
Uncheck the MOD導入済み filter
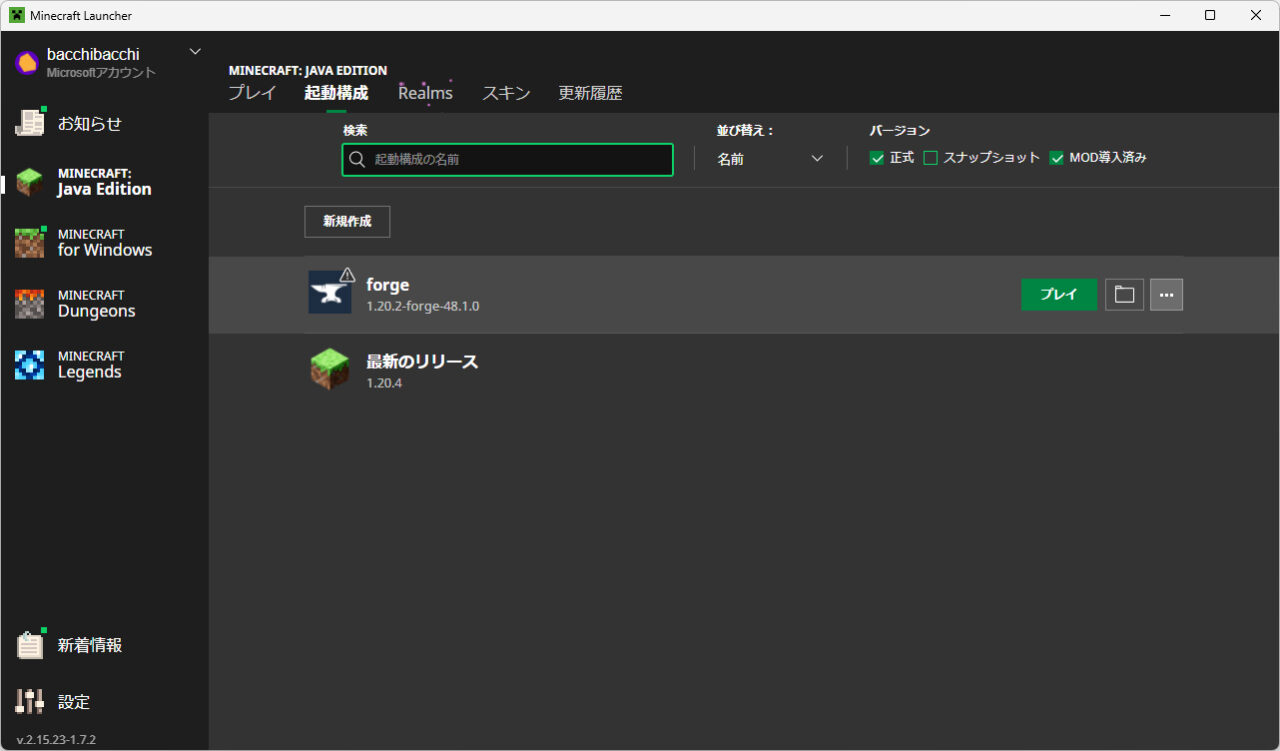[1057, 157]
